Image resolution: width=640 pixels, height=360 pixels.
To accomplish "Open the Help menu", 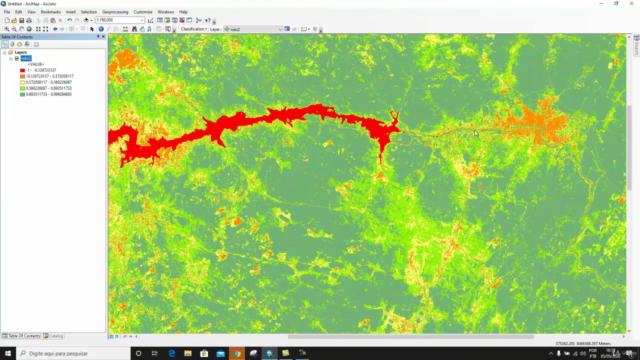I will click(x=183, y=12).
